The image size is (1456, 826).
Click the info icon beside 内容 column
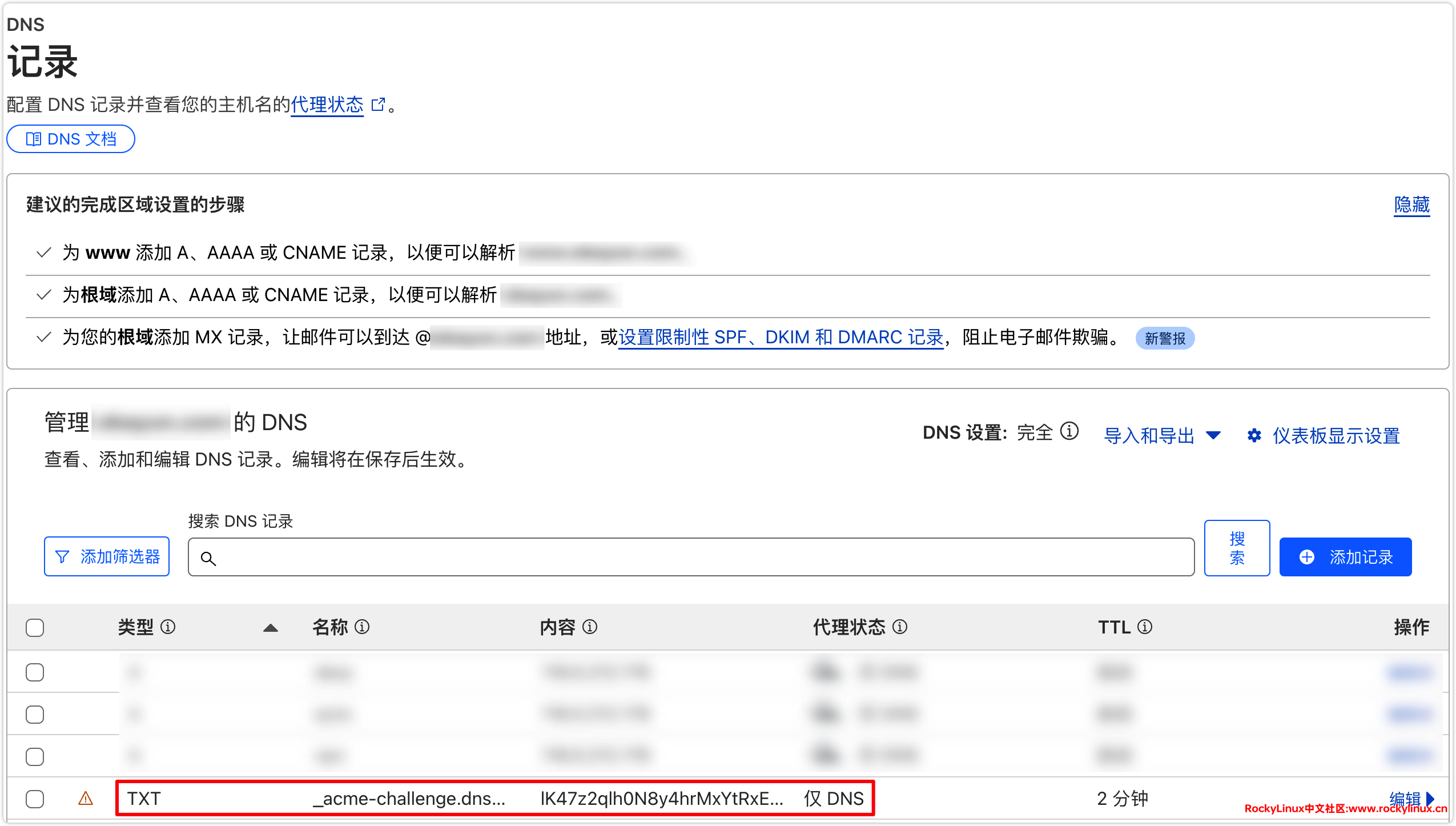point(590,627)
